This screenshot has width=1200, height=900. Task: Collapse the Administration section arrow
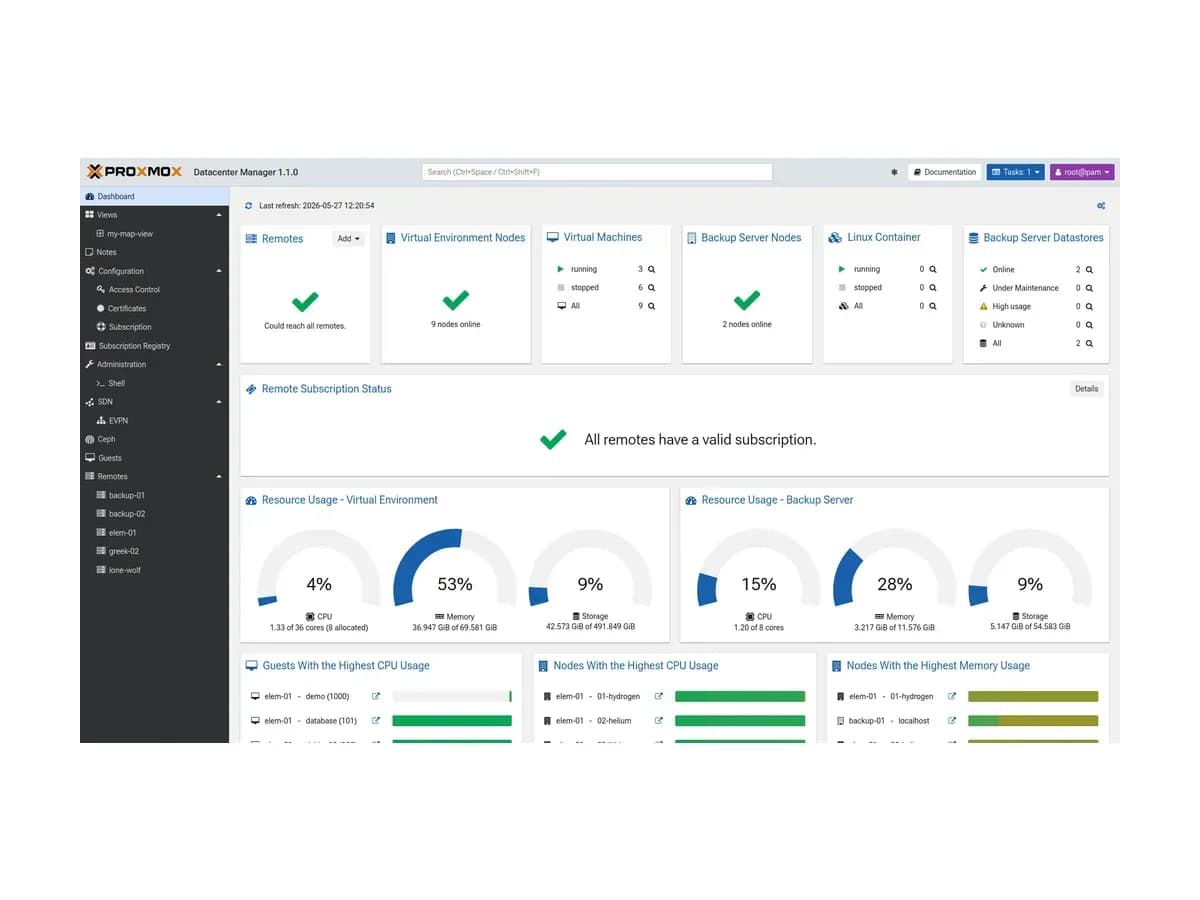tap(219, 364)
